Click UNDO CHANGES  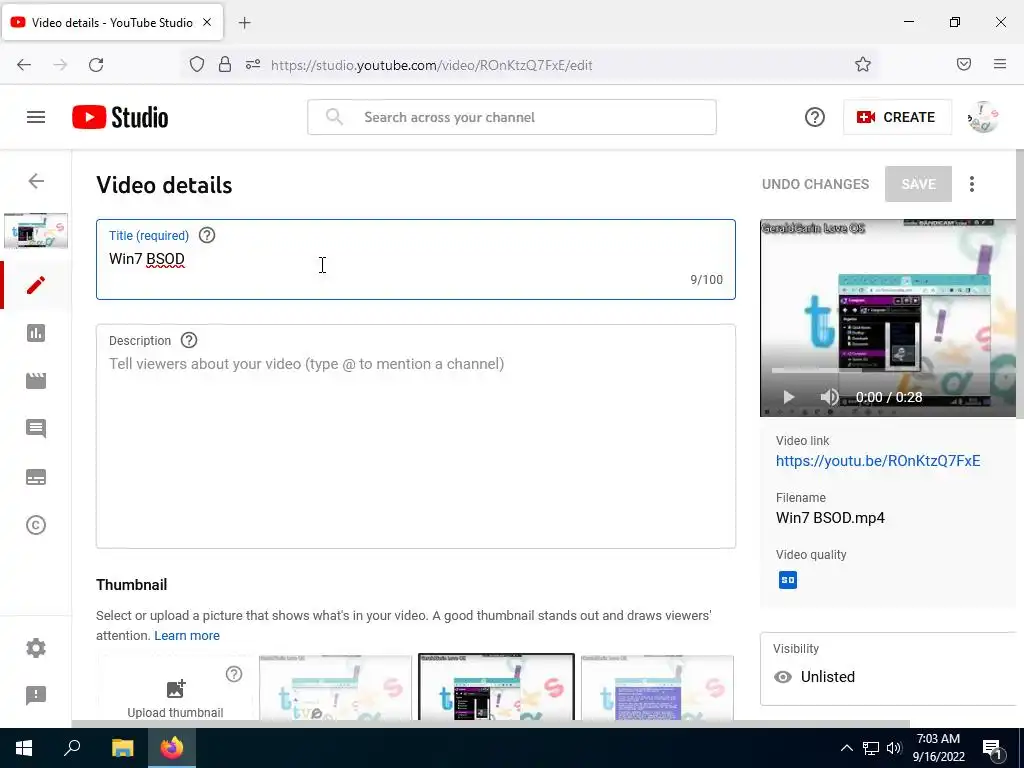coord(815,184)
